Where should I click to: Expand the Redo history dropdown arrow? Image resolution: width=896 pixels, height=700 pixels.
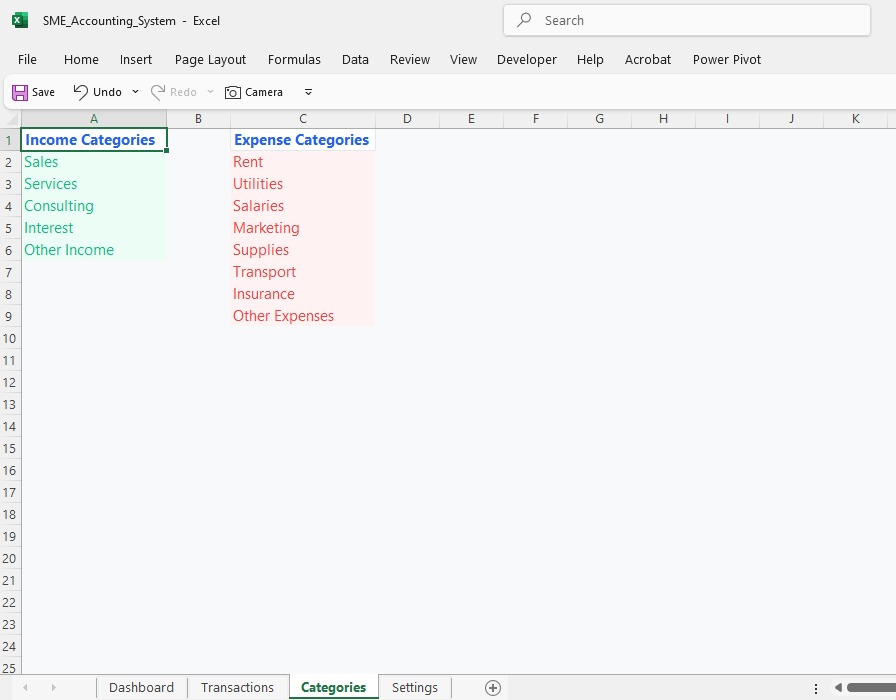(210, 92)
